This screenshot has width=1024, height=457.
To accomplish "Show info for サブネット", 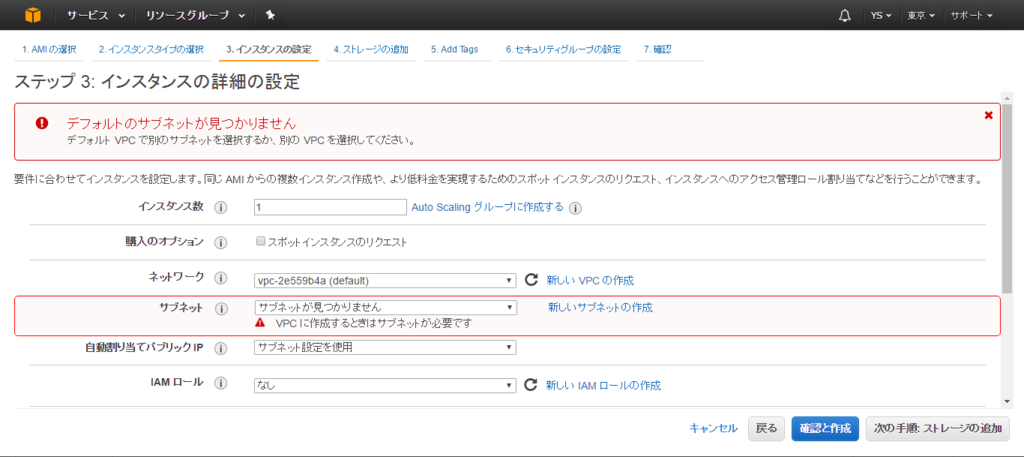I will [221, 308].
